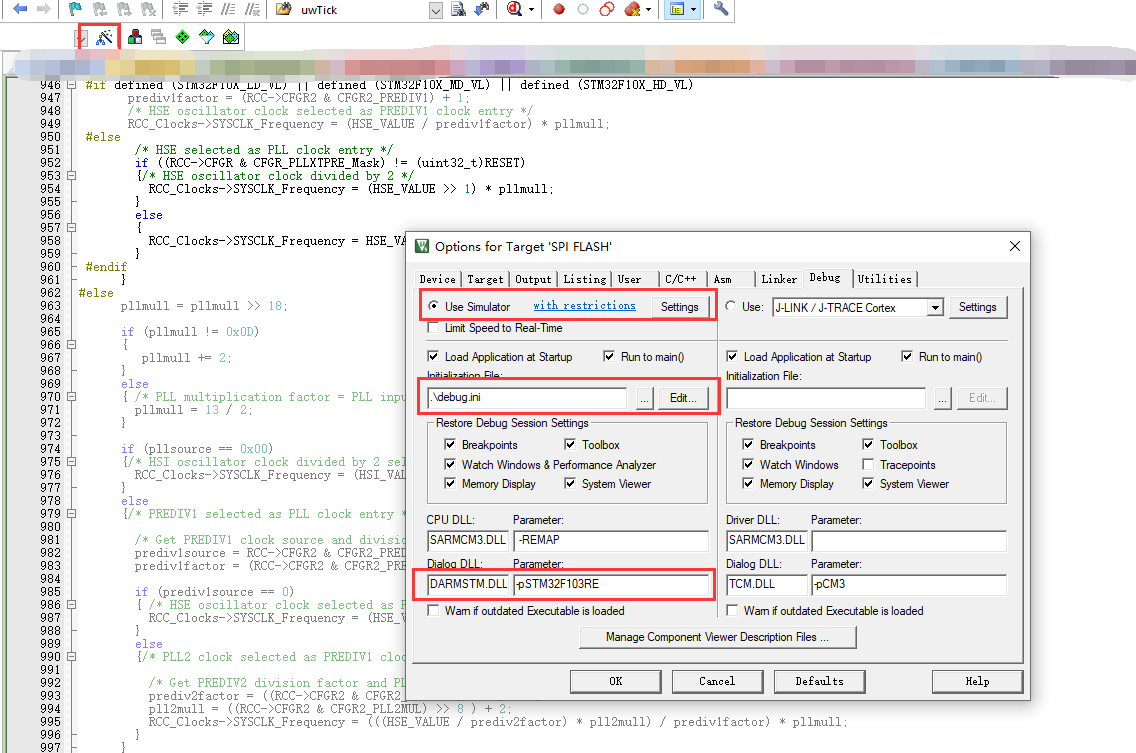Start incremental find with binoculars icon
This screenshot has height=753, width=1136.
pyautogui.click(x=482, y=9)
